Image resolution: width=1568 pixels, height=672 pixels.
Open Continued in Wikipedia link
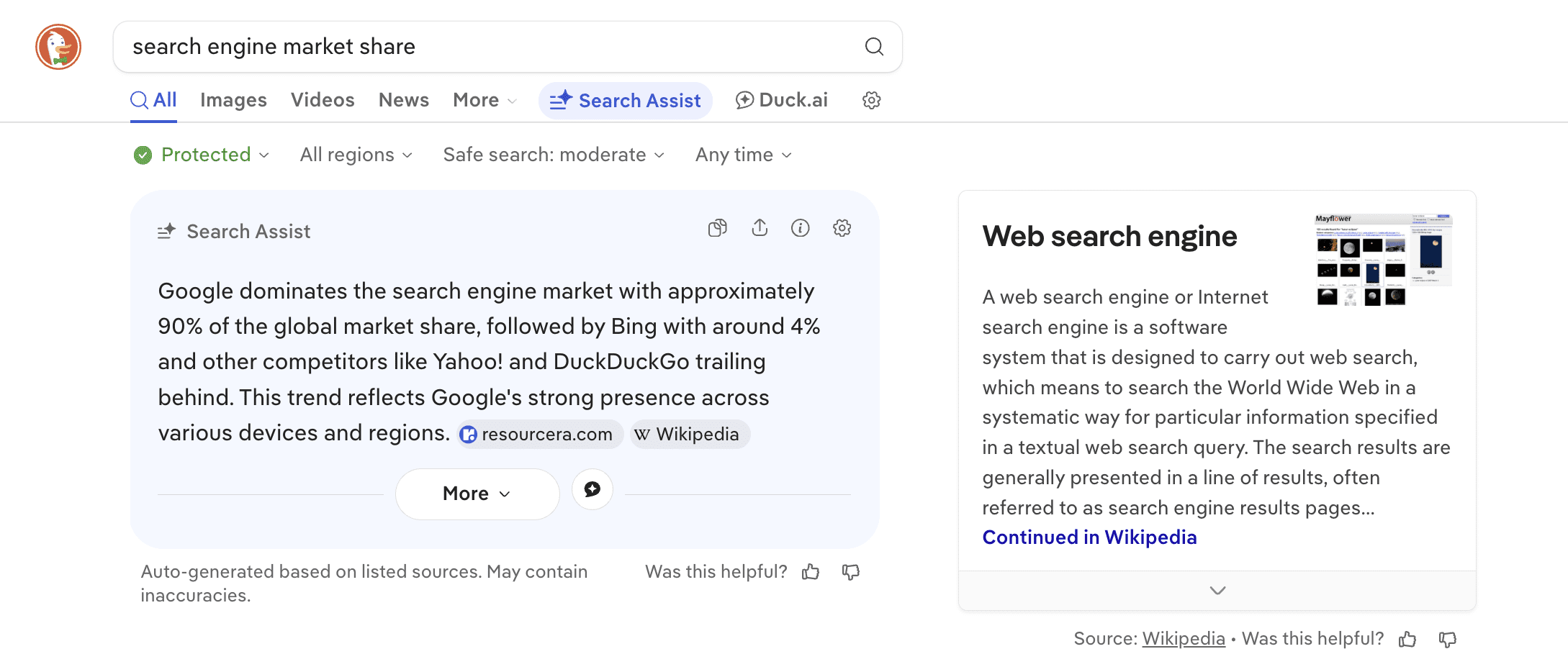1089,537
